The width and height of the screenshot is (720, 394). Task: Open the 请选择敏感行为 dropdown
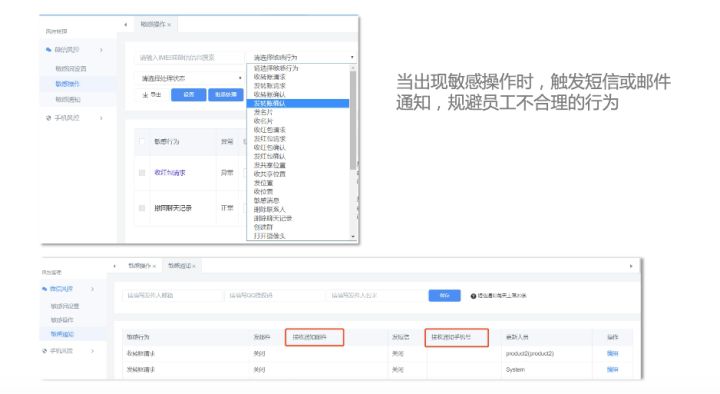[303, 57]
